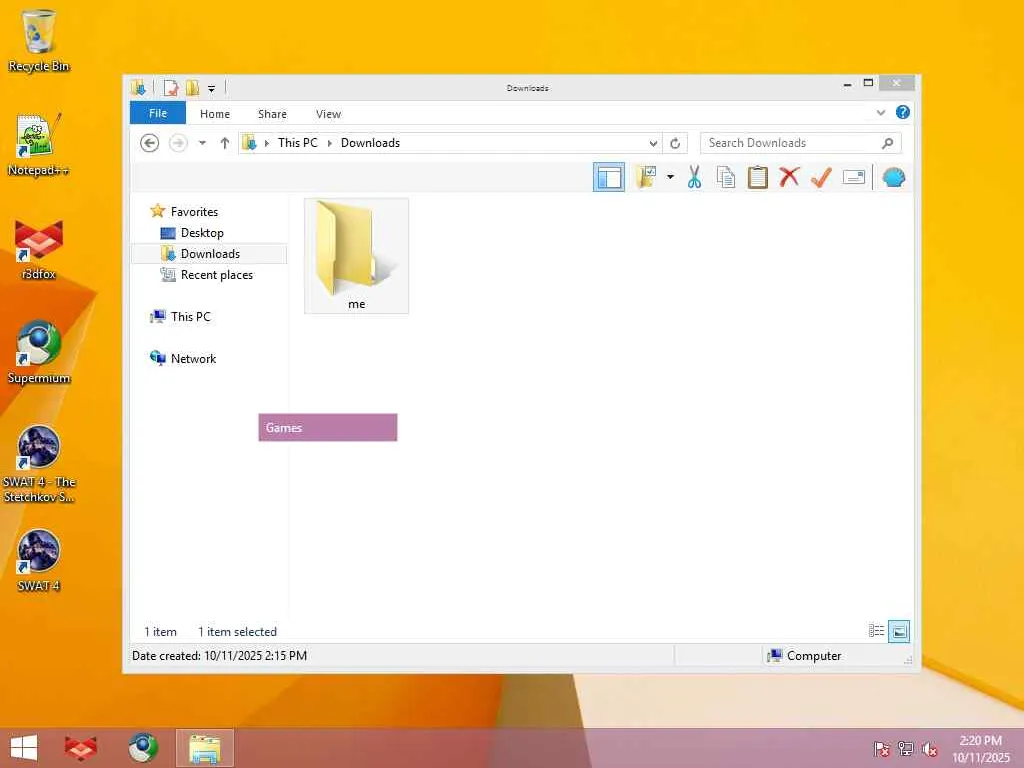Switch to the Share ribbon tab
The image size is (1024, 768).
[272, 114]
